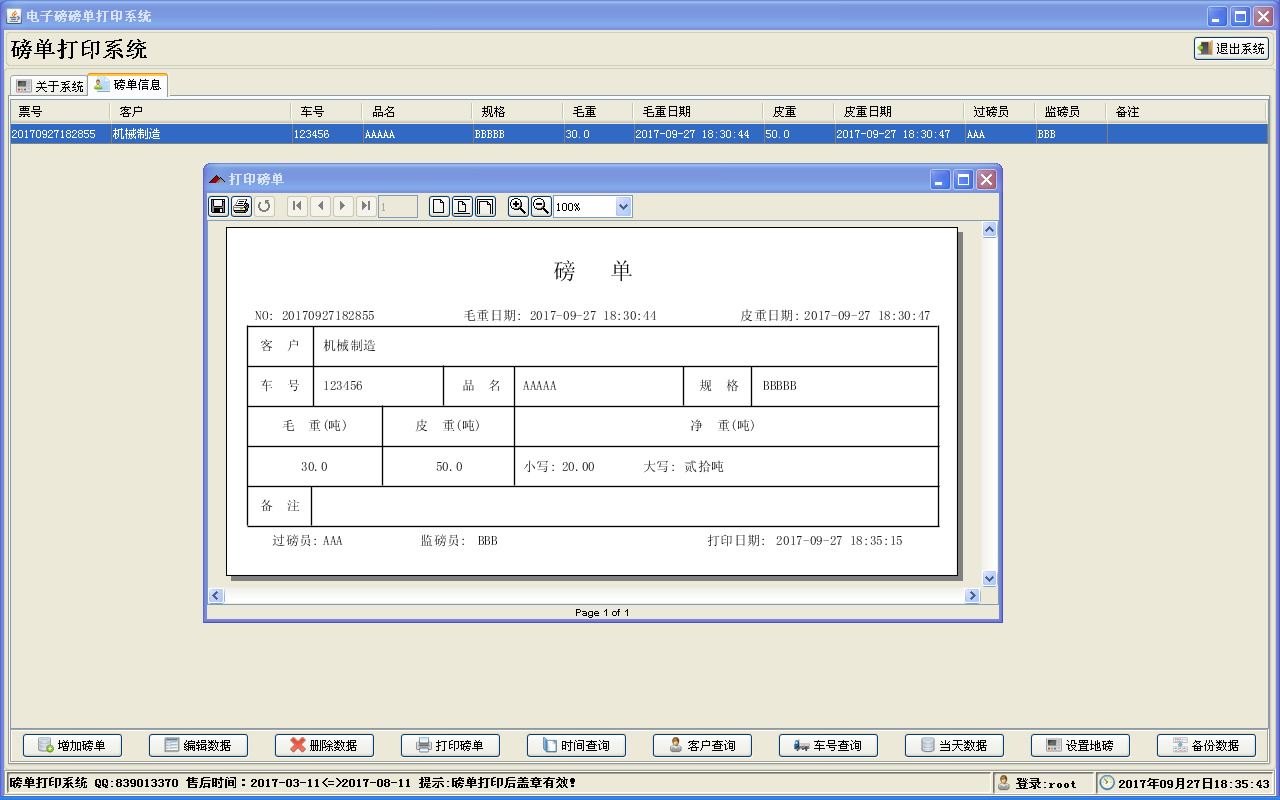Image resolution: width=1280 pixels, height=800 pixels.
Task: Print the report using the printer icon
Action: pyautogui.click(x=241, y=206)
